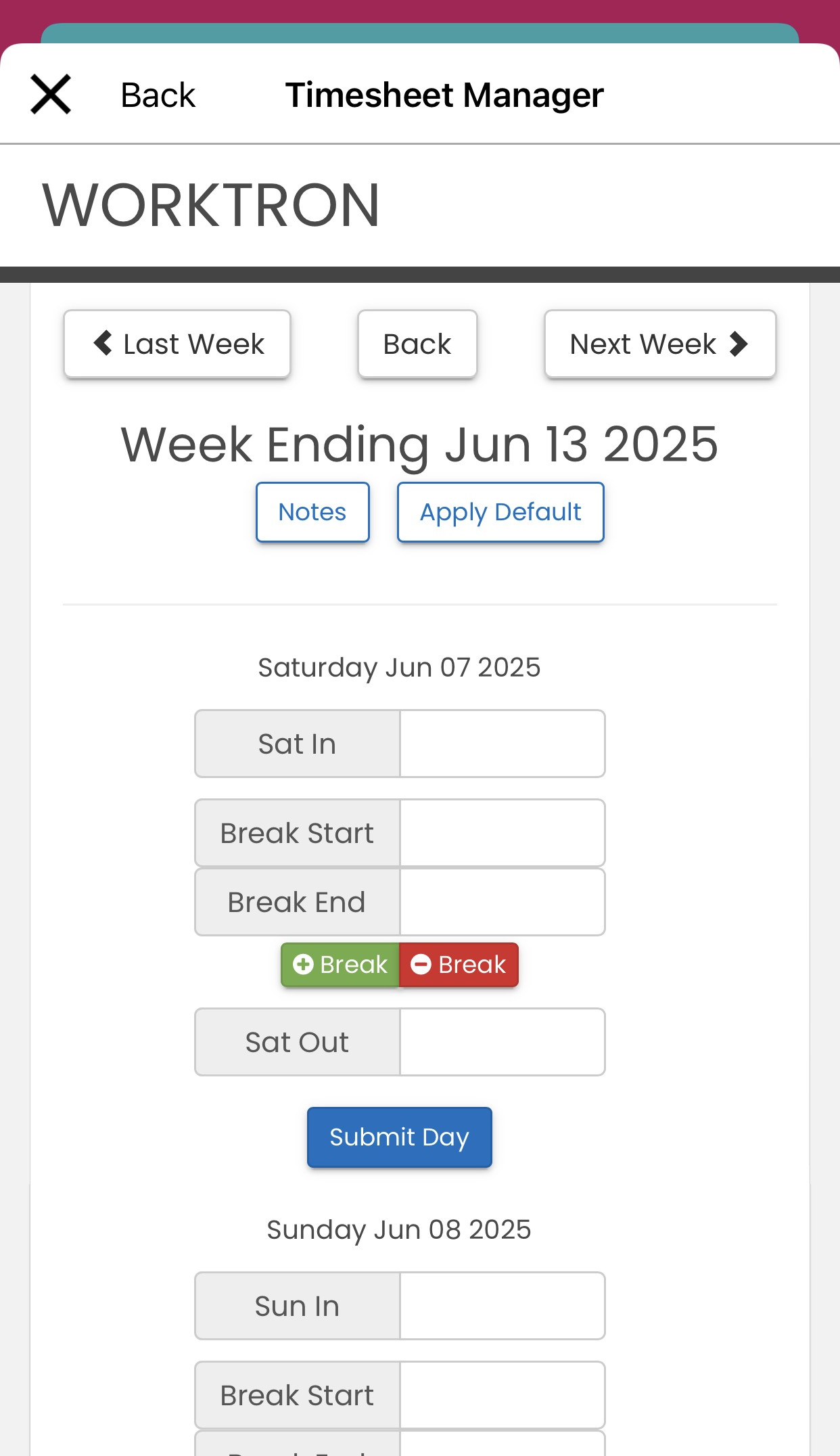Close the Timesheet Manager with X icon

(51, 94)
